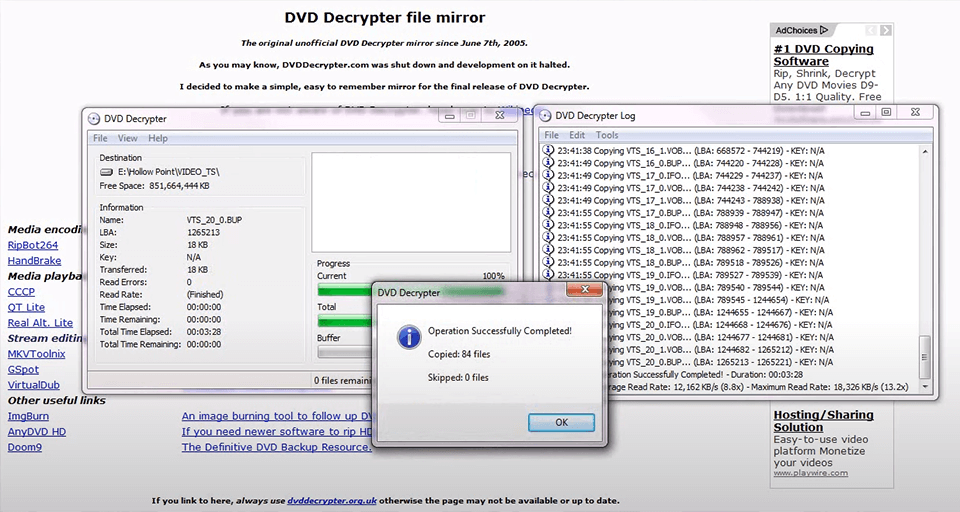Open the image burning tool follow-up link
The height and width of the screenshot is (512, 960).
[x=277, y=416]
